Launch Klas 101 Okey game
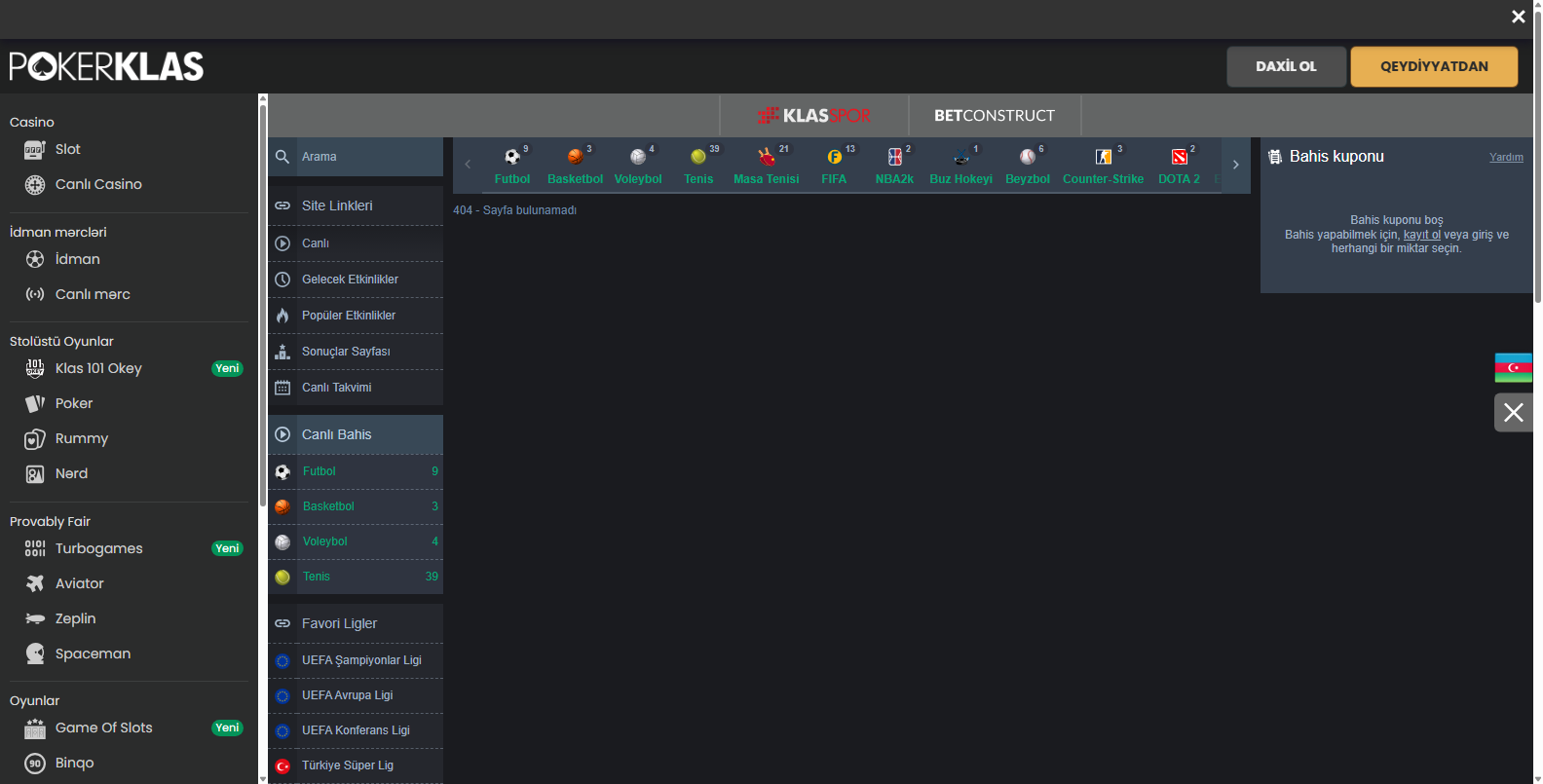Viewport: 1543px width, 784px height. (x=133, y=368)
